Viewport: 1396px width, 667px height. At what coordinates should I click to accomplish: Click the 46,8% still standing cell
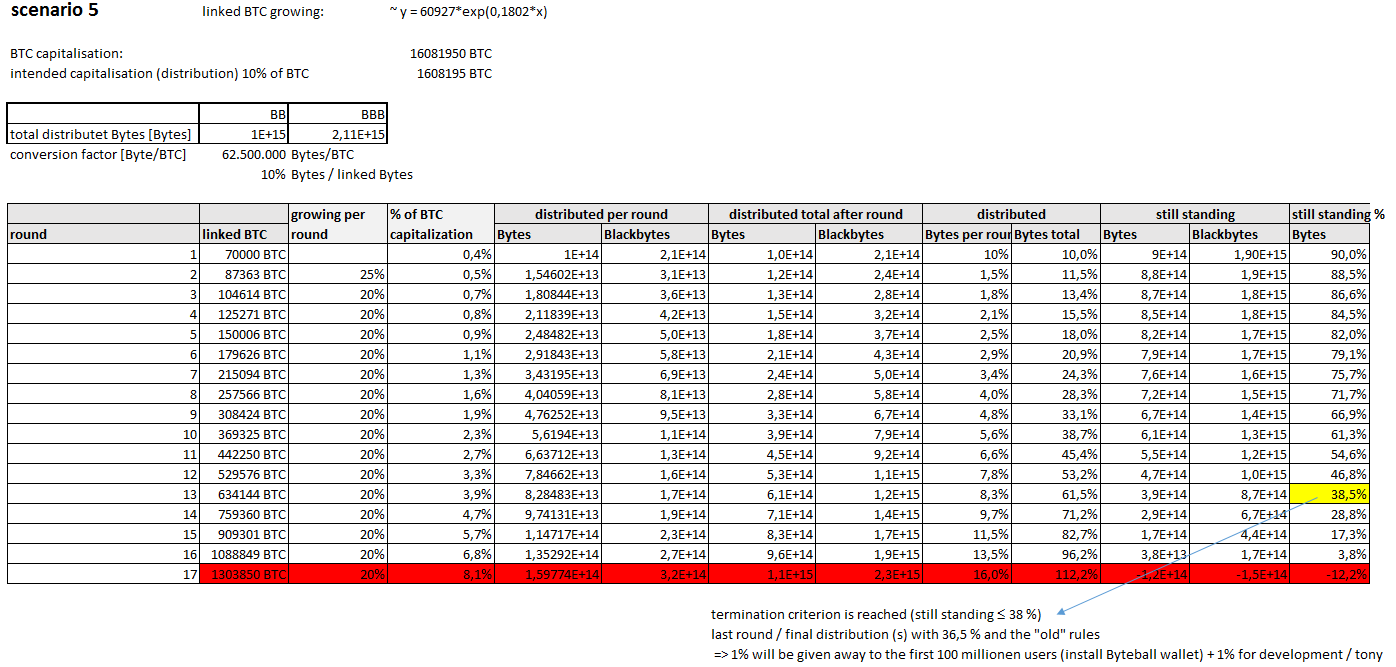click(x=1329, y=474)
